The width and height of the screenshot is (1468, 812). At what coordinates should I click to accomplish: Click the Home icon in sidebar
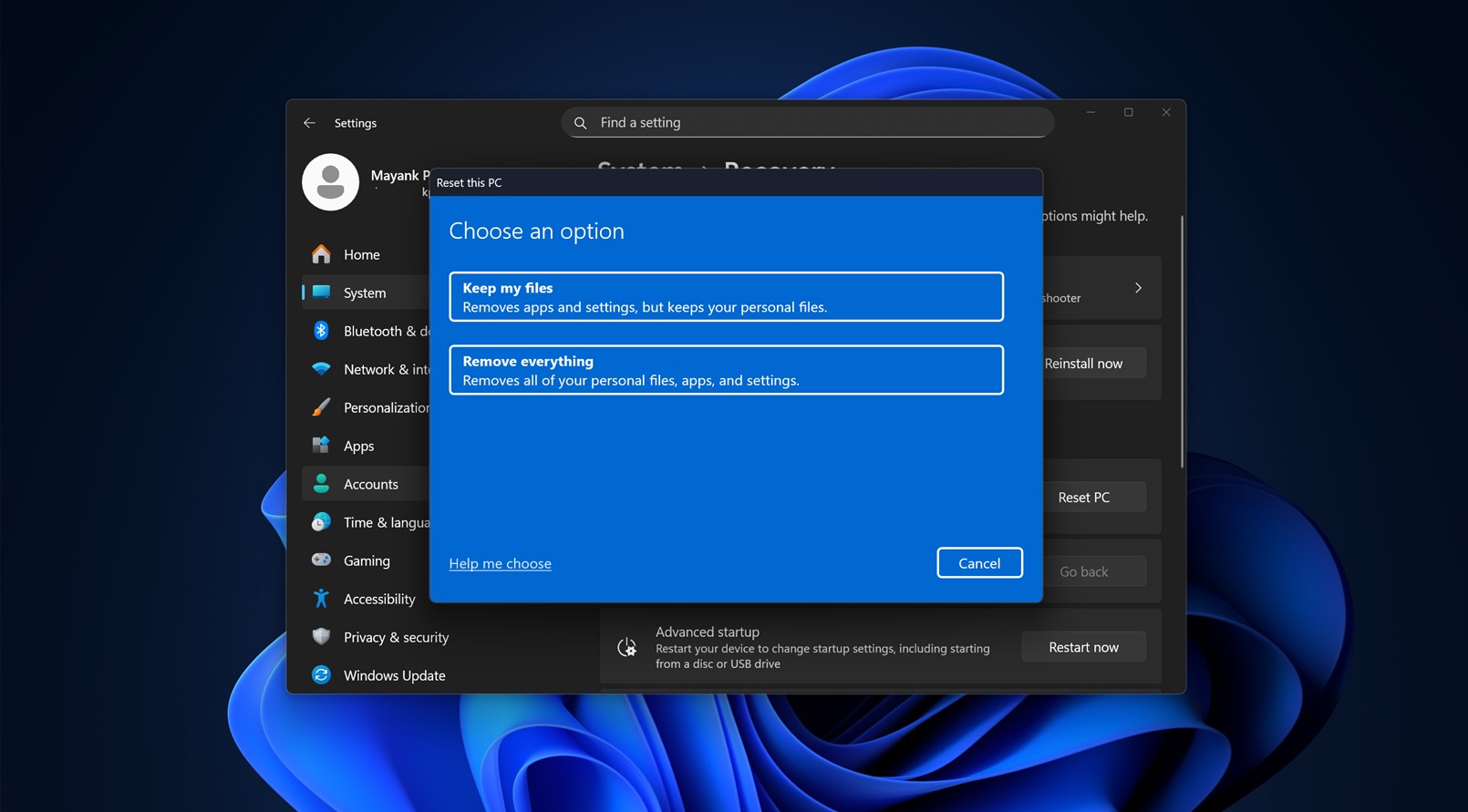(x=321, y=254)
